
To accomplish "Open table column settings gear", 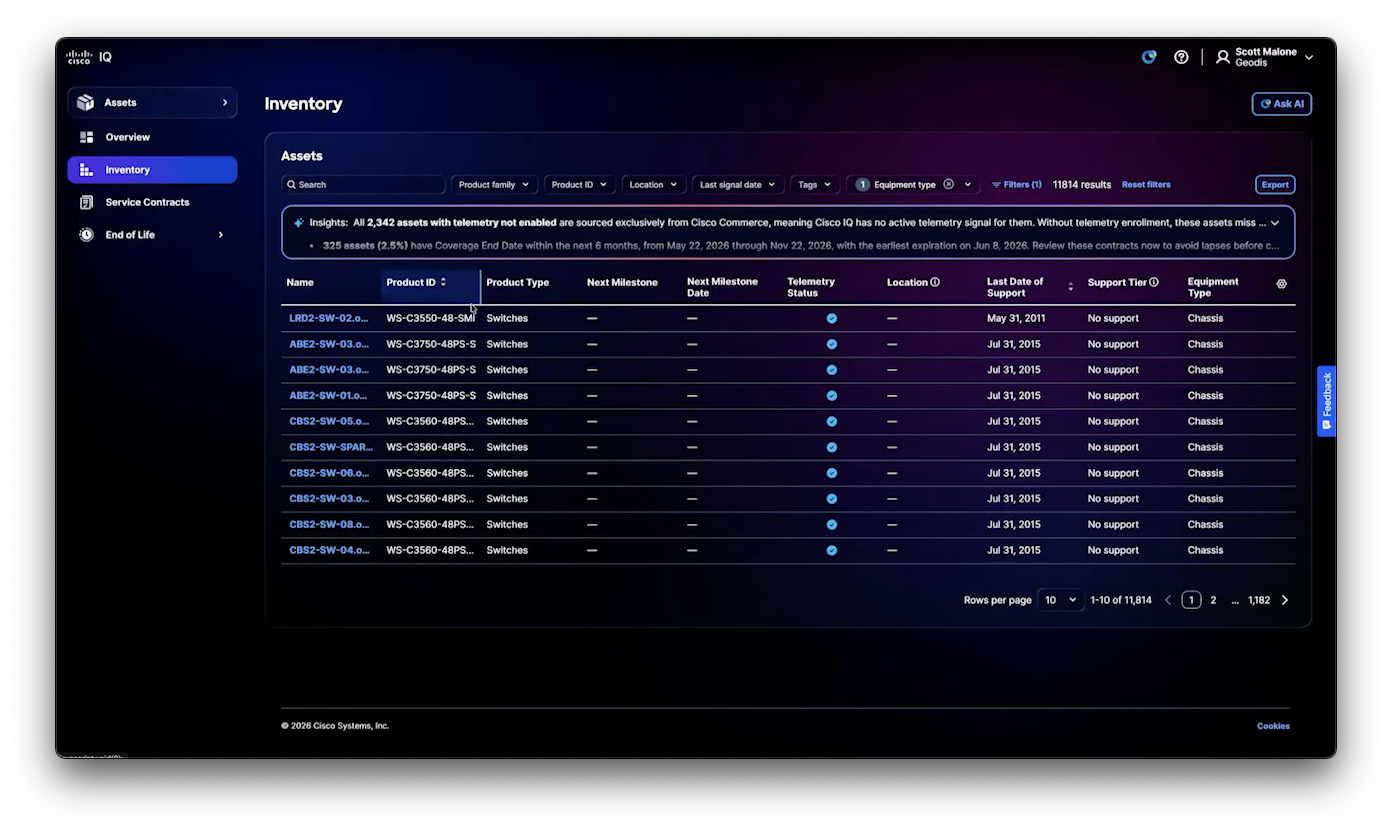I will point(1281,284).
